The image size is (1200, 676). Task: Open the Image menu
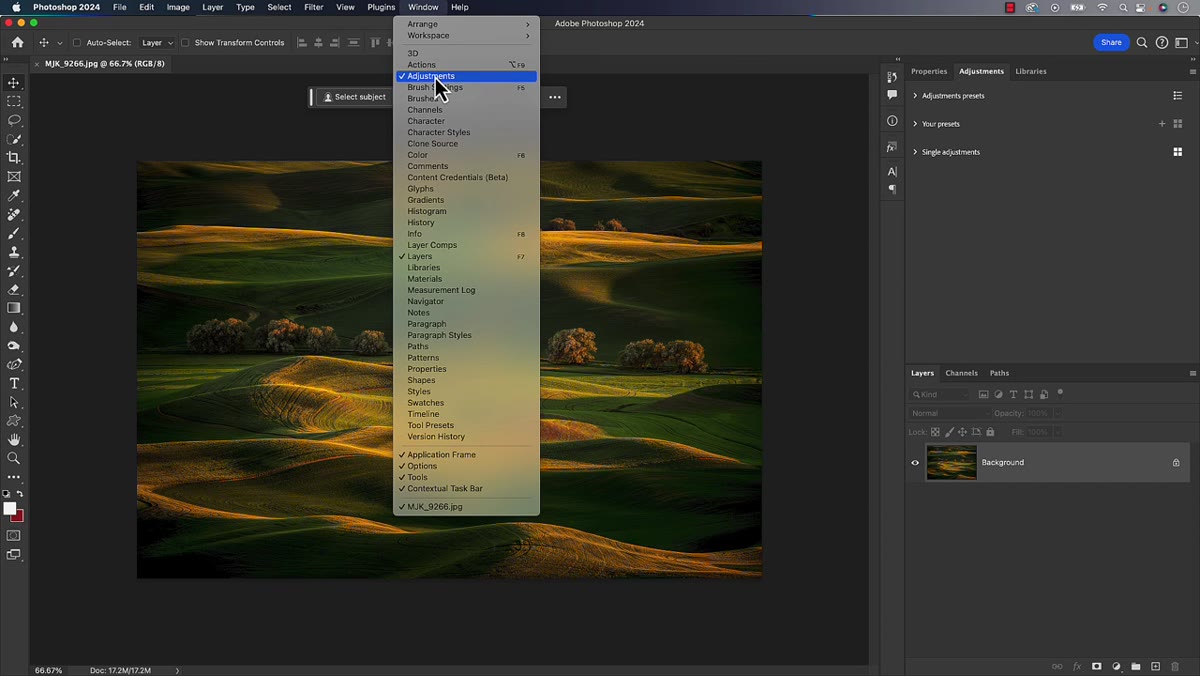click(x=178, y=7)
